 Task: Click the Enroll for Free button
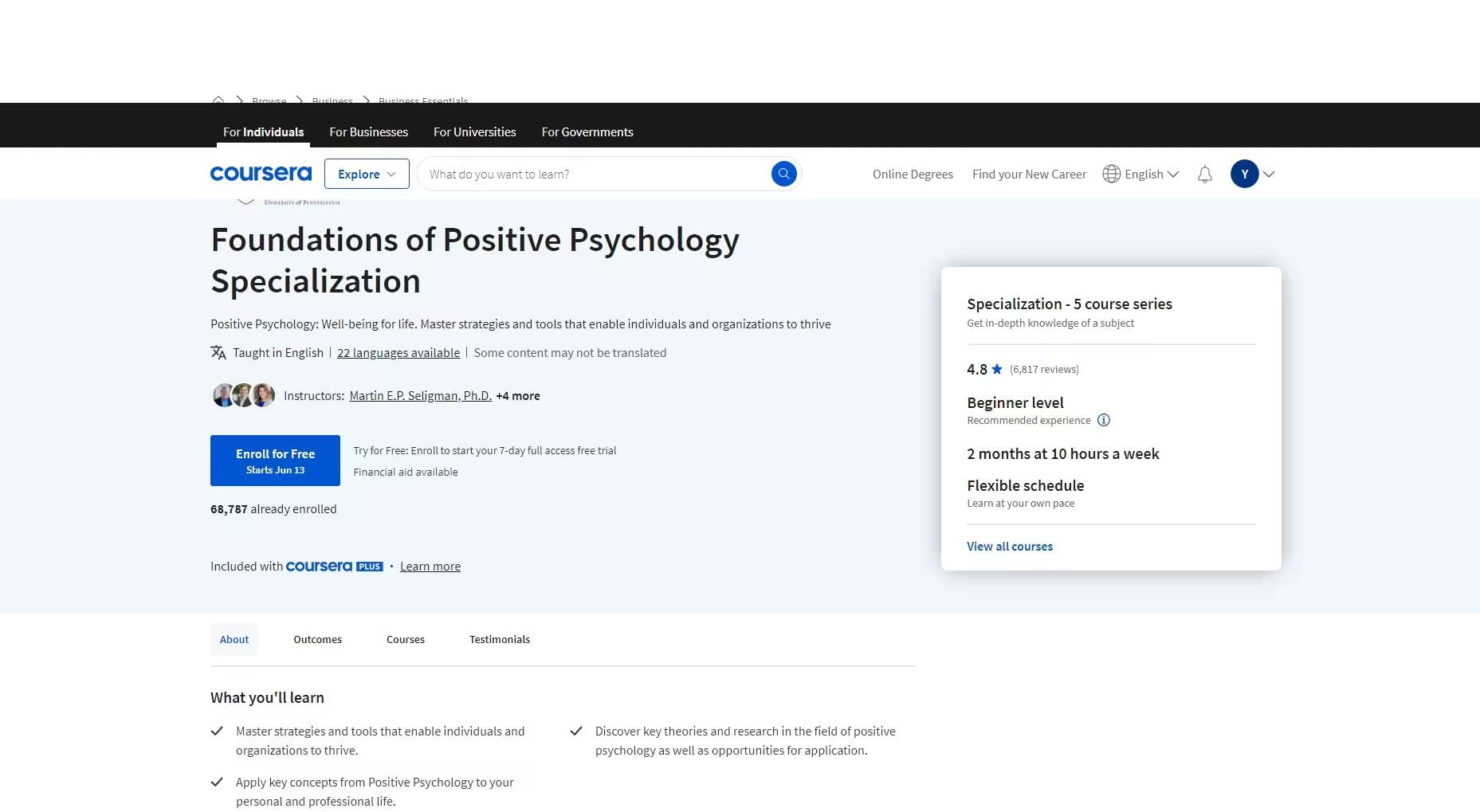[x=275, y=461]
